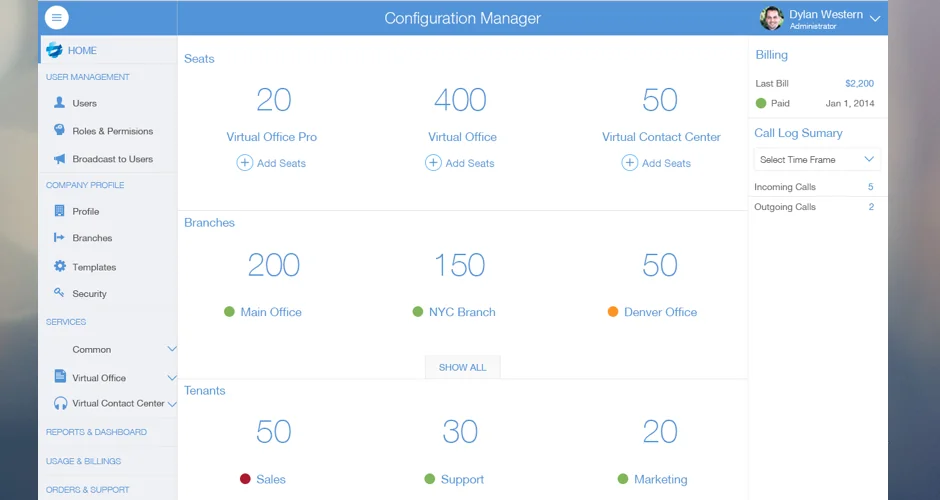Viewport: 940px width, 500px height.
Task: Open the Sales tenant link
Action: pos(271,479)
